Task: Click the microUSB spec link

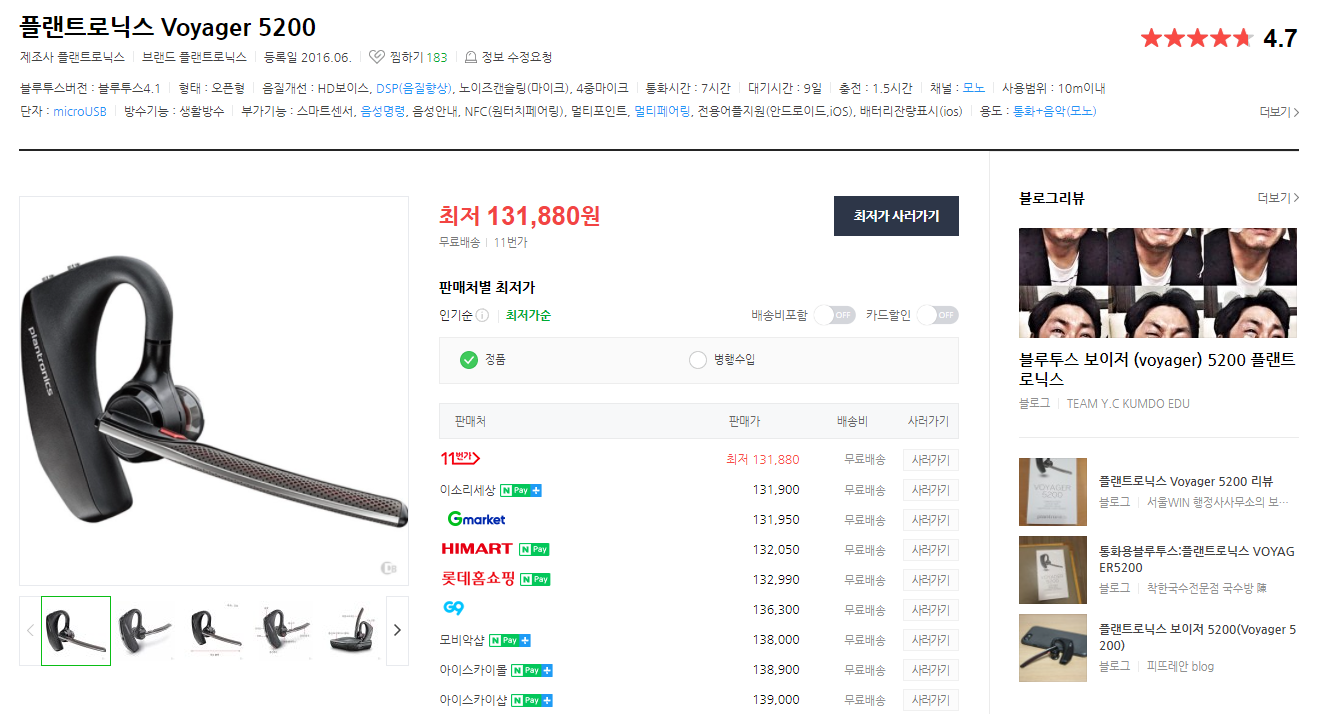Action: pyautogui.click(x=79, y=112)
